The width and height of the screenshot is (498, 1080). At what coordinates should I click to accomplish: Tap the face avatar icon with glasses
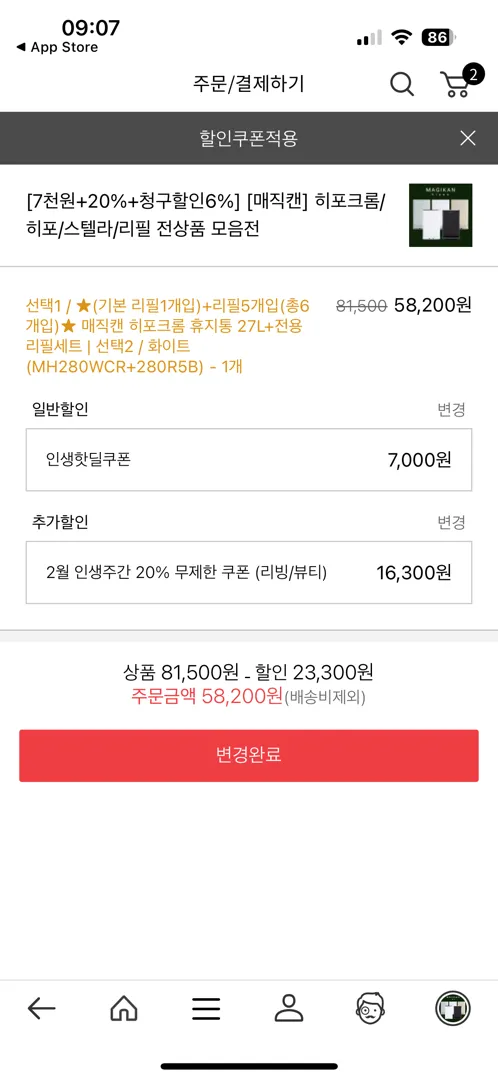click(372, 1008)
